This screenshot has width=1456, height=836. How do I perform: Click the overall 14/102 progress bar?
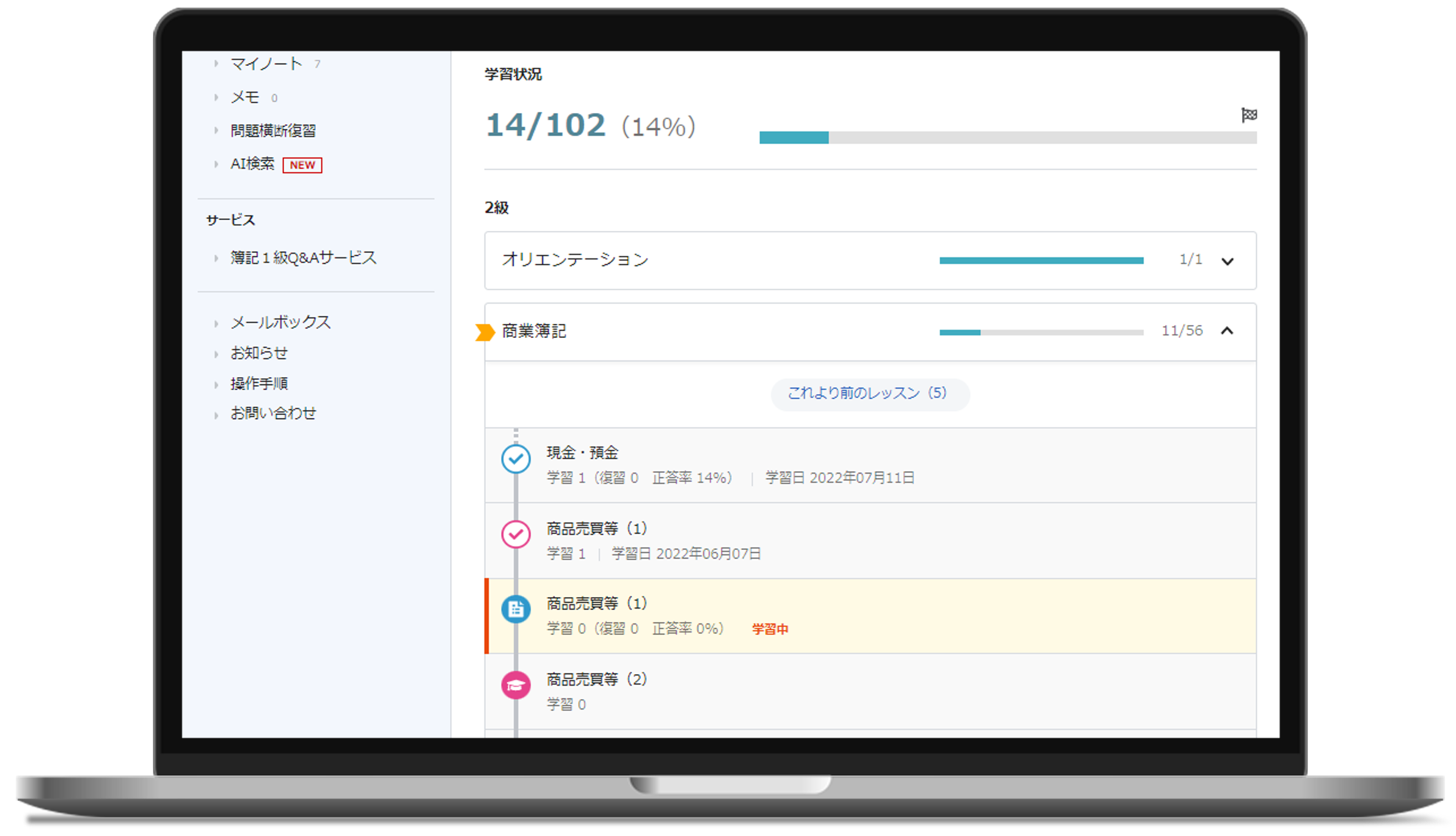[1007, 137]
